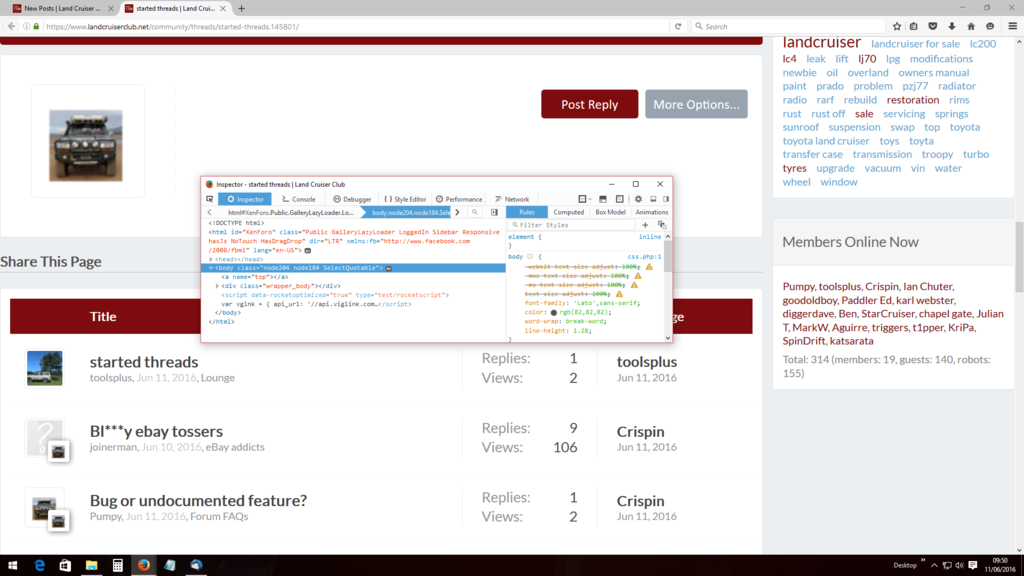Click the Filter Styles field
Image resolution: width=1024 pixels, height=576 pixels.
[571, 225]
